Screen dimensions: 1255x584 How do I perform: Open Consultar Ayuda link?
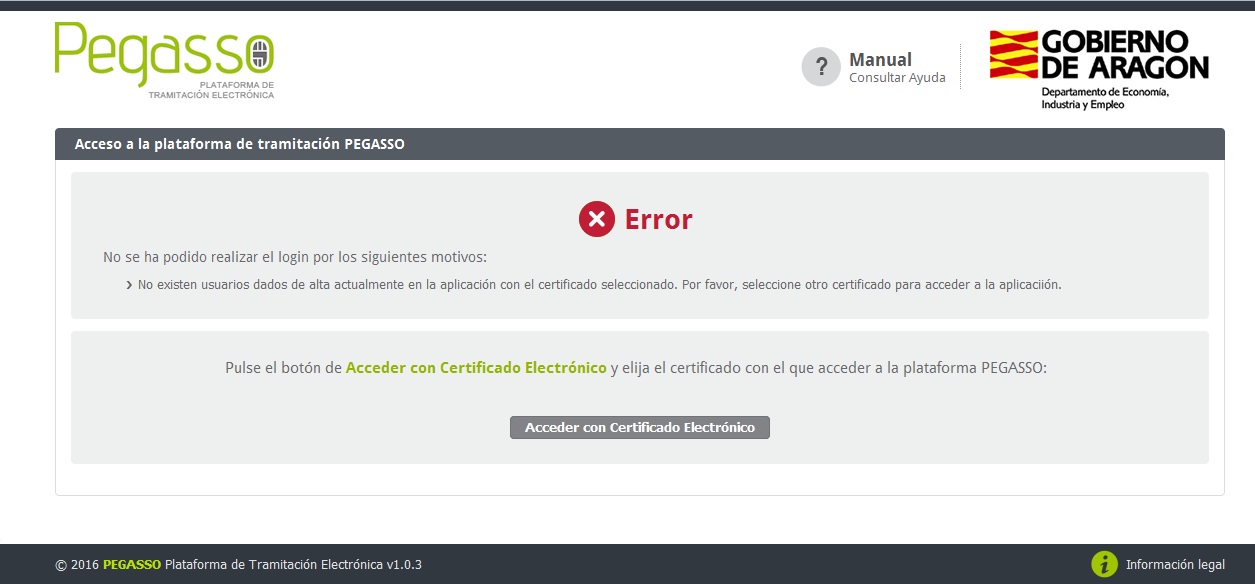click(x=897, y=78)
